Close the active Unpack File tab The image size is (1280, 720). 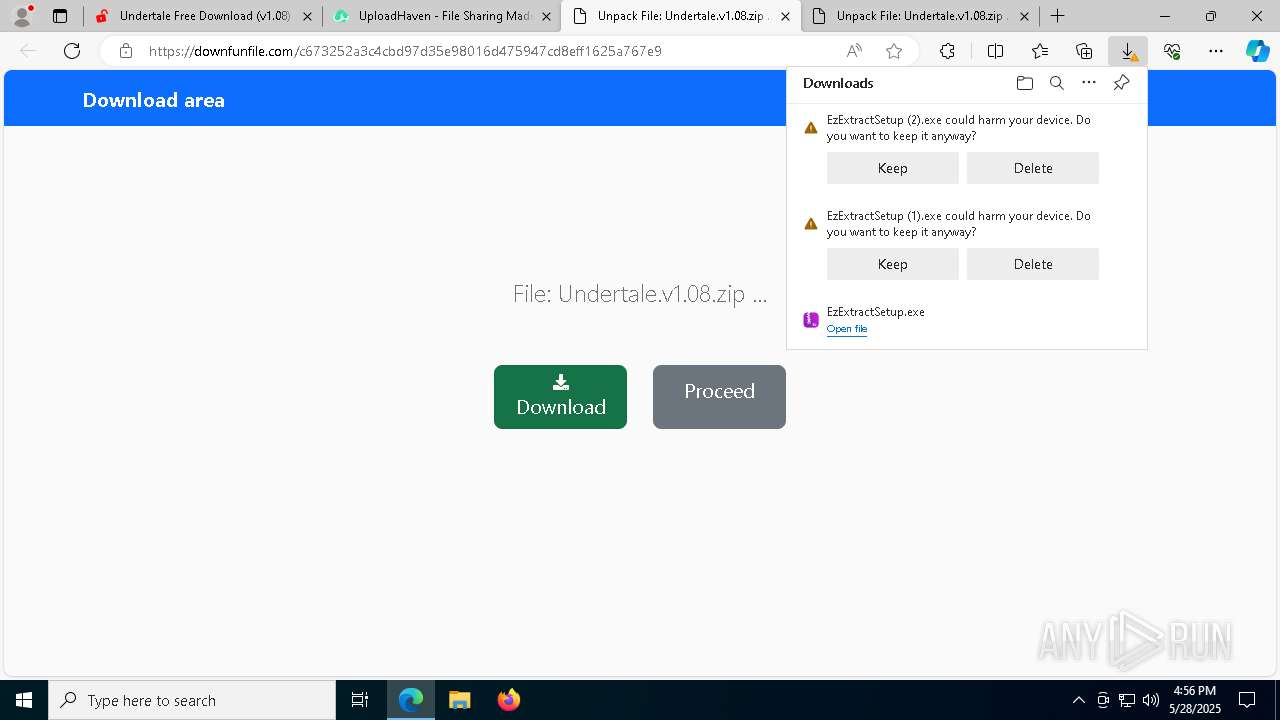click(x=785, y=16)
